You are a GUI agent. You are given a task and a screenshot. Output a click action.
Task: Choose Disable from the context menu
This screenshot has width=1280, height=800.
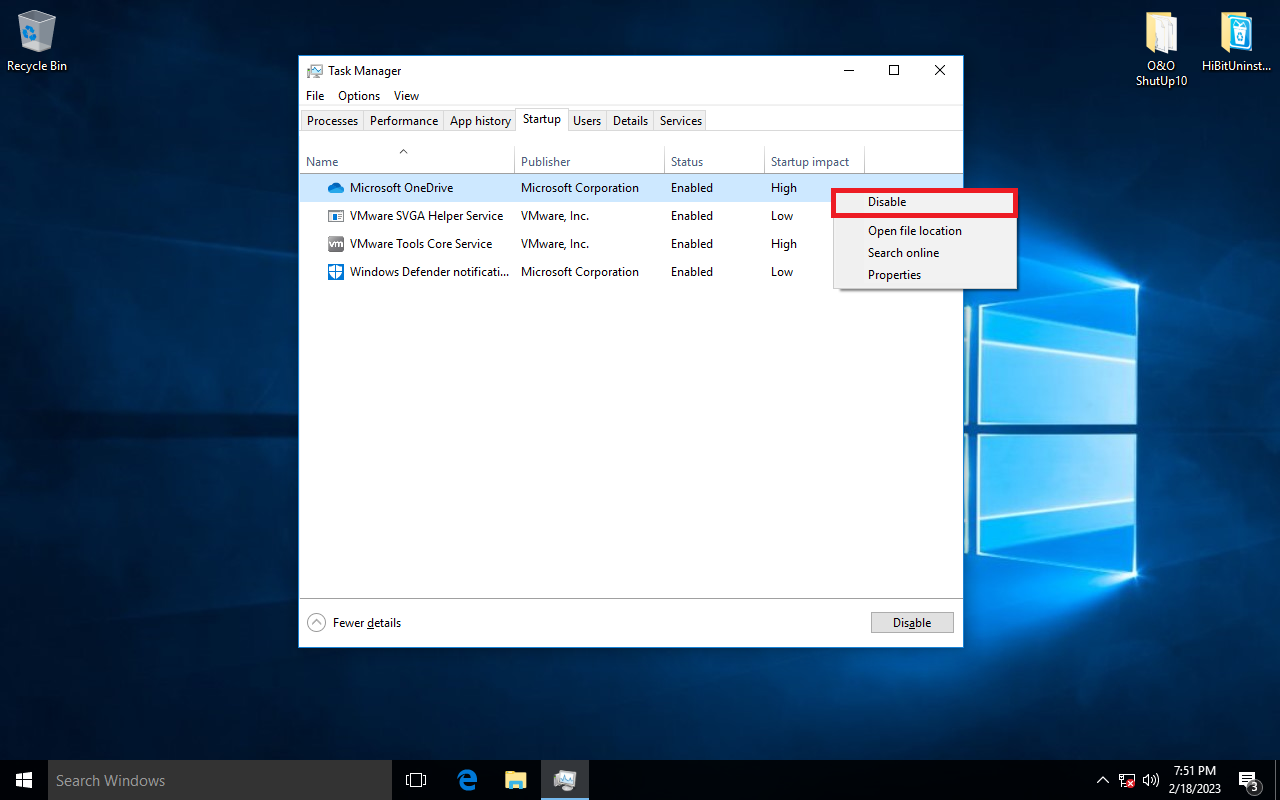point(924,202)
